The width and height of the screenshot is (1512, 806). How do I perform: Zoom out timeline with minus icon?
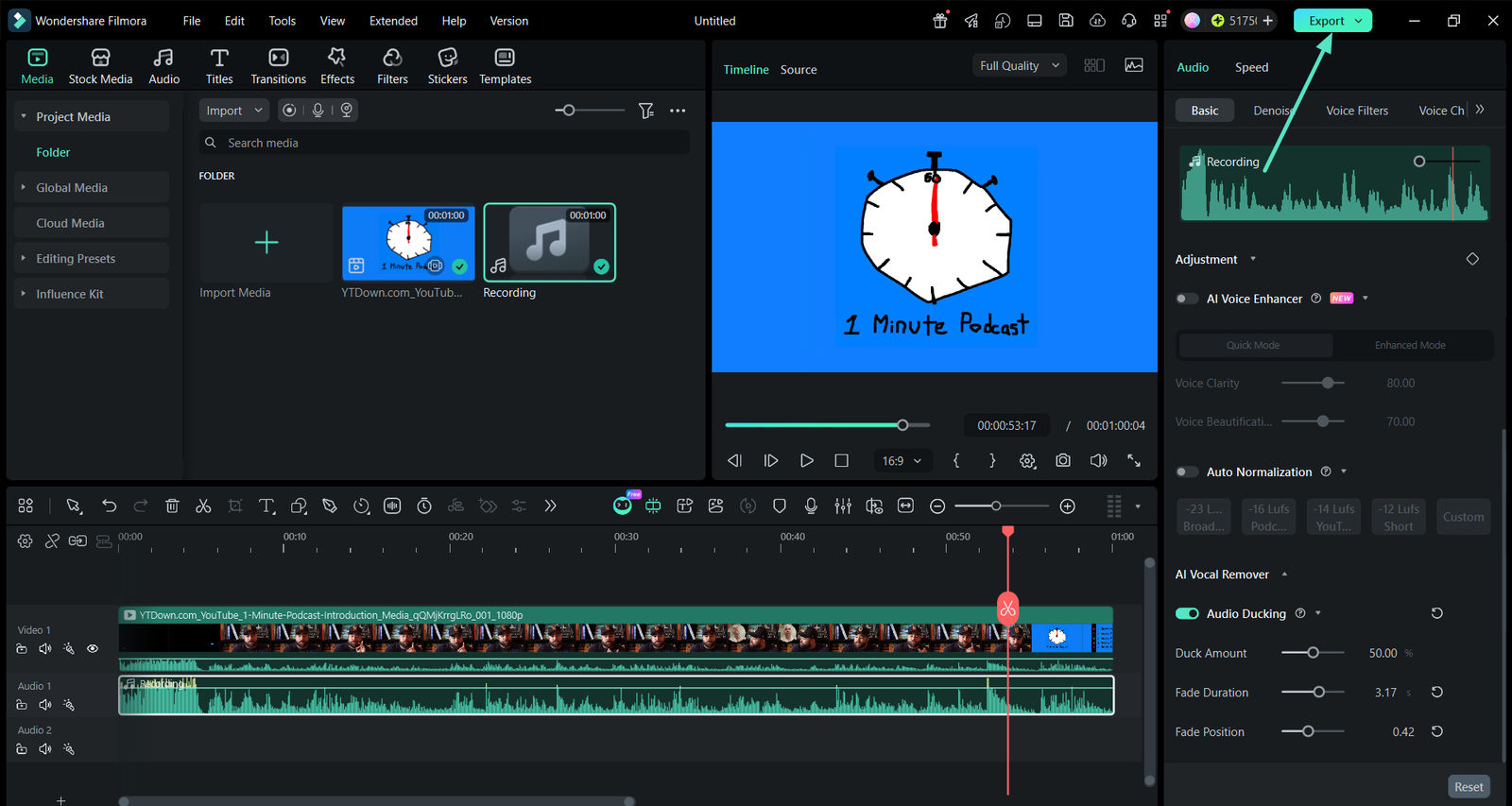click(x=937, y=506)
